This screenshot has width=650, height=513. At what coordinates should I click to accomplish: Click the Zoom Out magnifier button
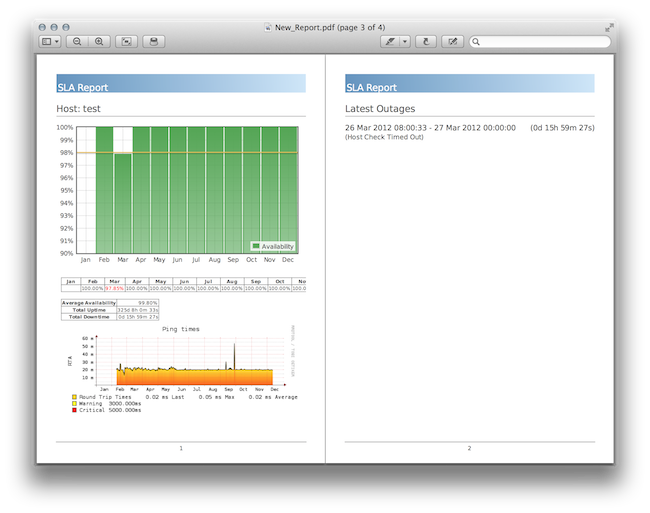(77, 42)
